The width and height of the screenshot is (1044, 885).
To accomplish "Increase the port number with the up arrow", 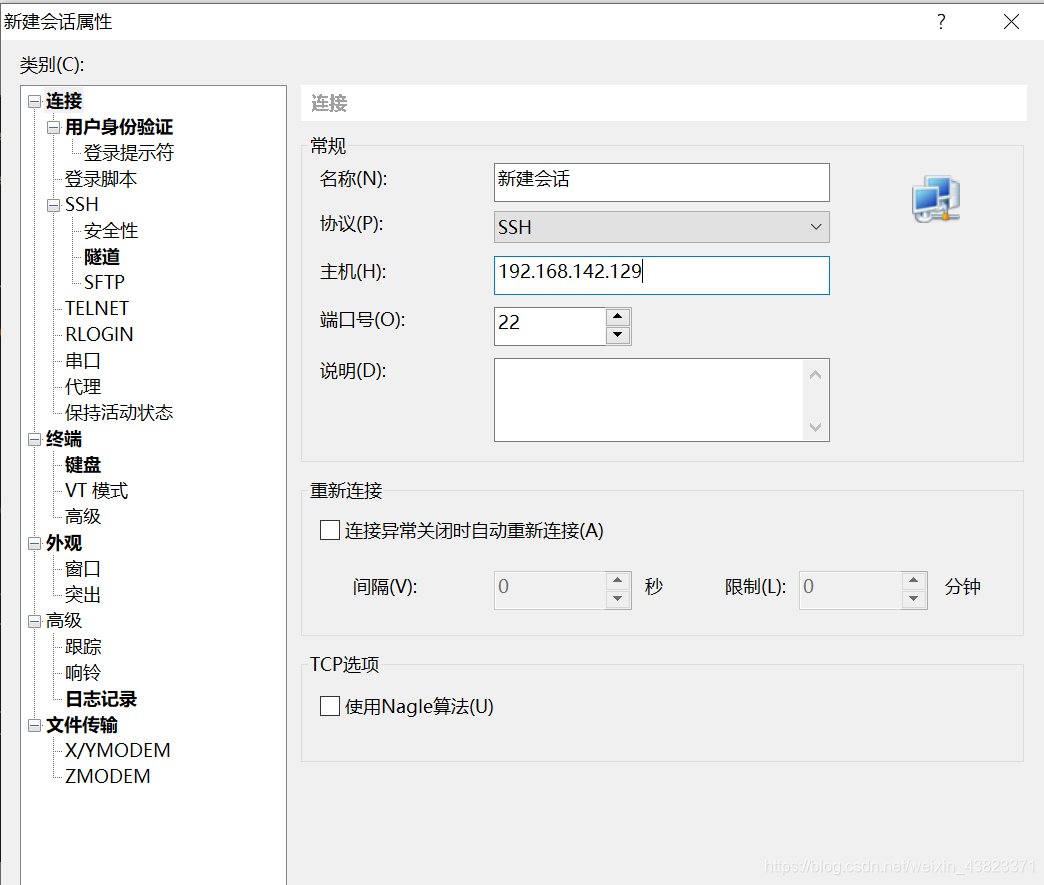I will click(x=620, y=319).
